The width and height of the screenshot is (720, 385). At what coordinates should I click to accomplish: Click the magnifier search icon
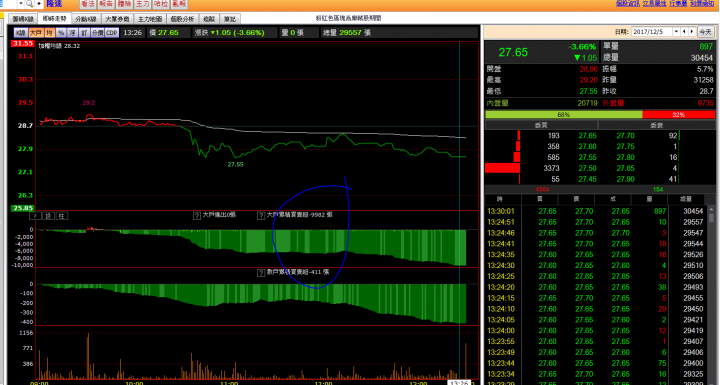[29, 4]
